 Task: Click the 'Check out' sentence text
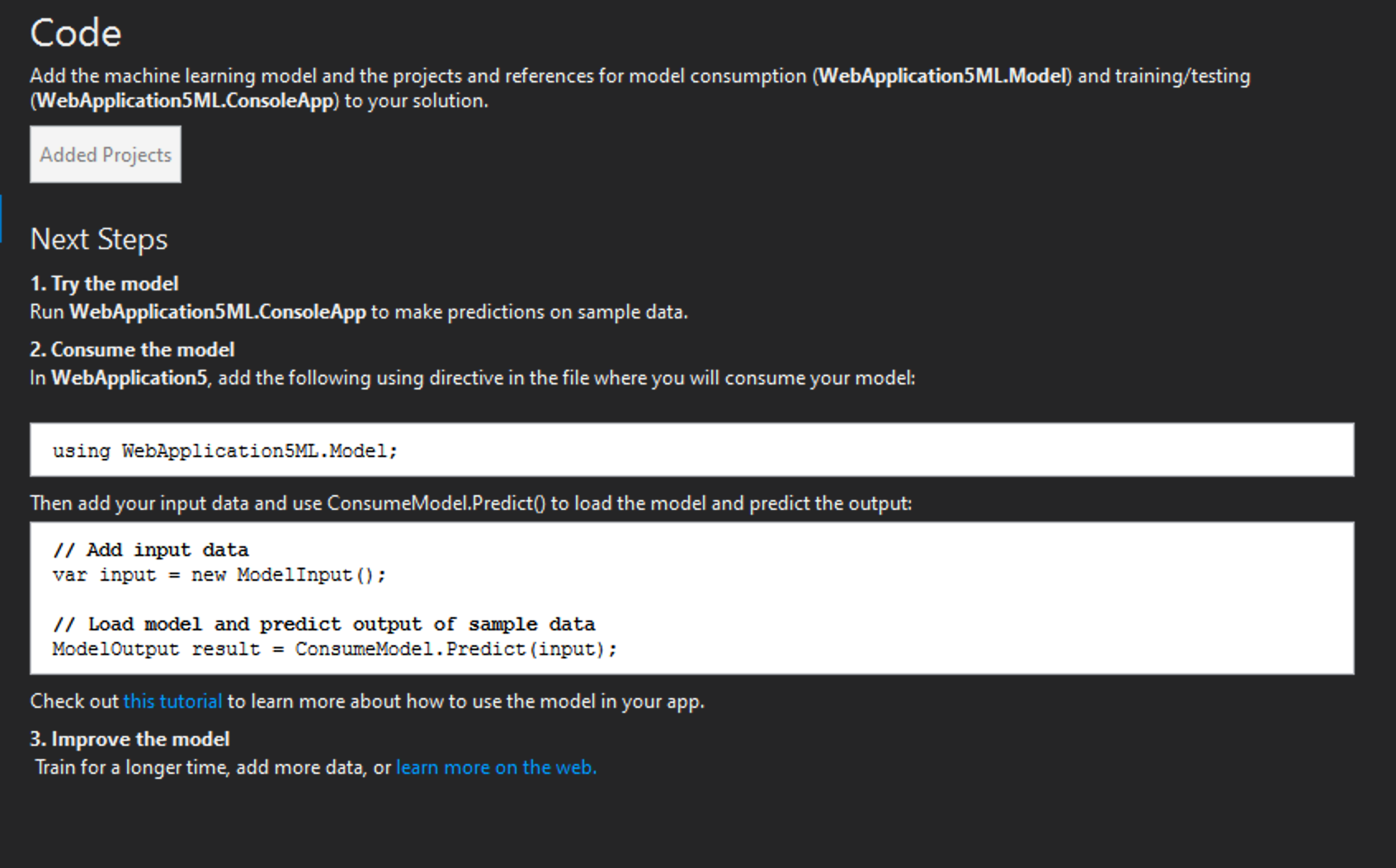tap(76, 701)
